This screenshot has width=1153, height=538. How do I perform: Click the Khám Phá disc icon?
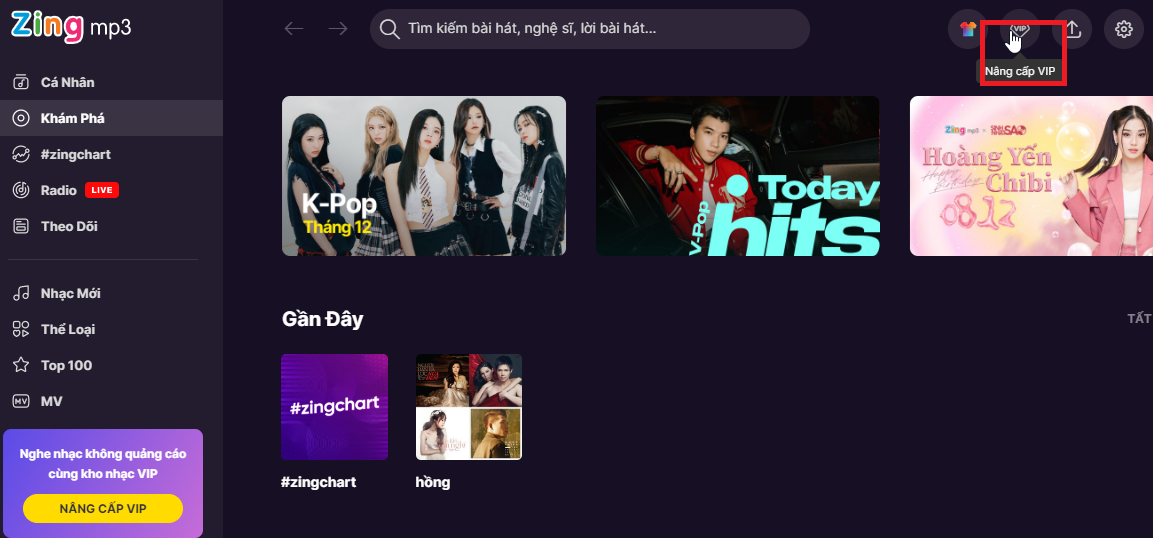21,118
